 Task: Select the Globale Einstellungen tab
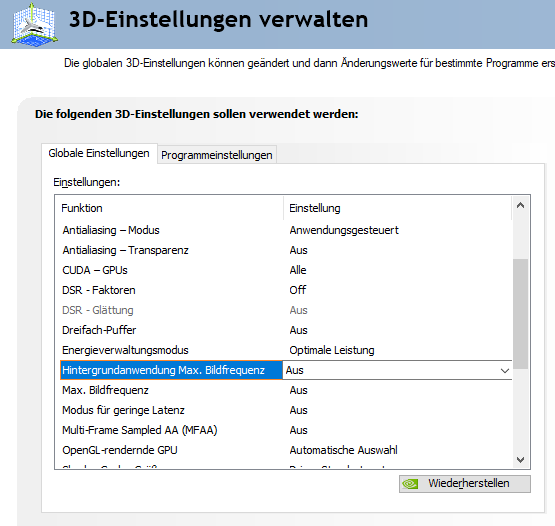99,153
